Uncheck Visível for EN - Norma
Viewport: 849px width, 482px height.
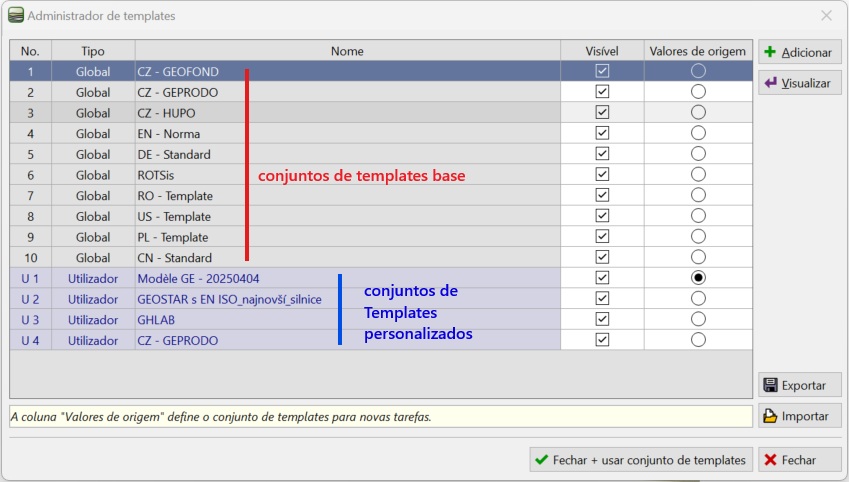(602, 133)
